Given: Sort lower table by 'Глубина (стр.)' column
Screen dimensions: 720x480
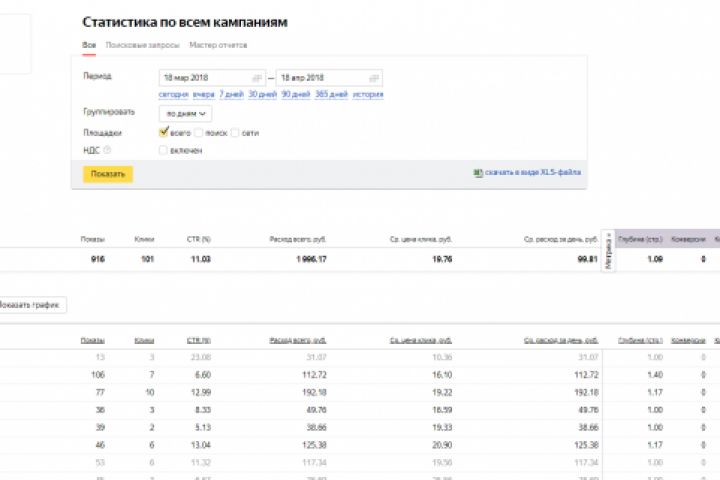Looking at the screenshot, I should (640, 340).
